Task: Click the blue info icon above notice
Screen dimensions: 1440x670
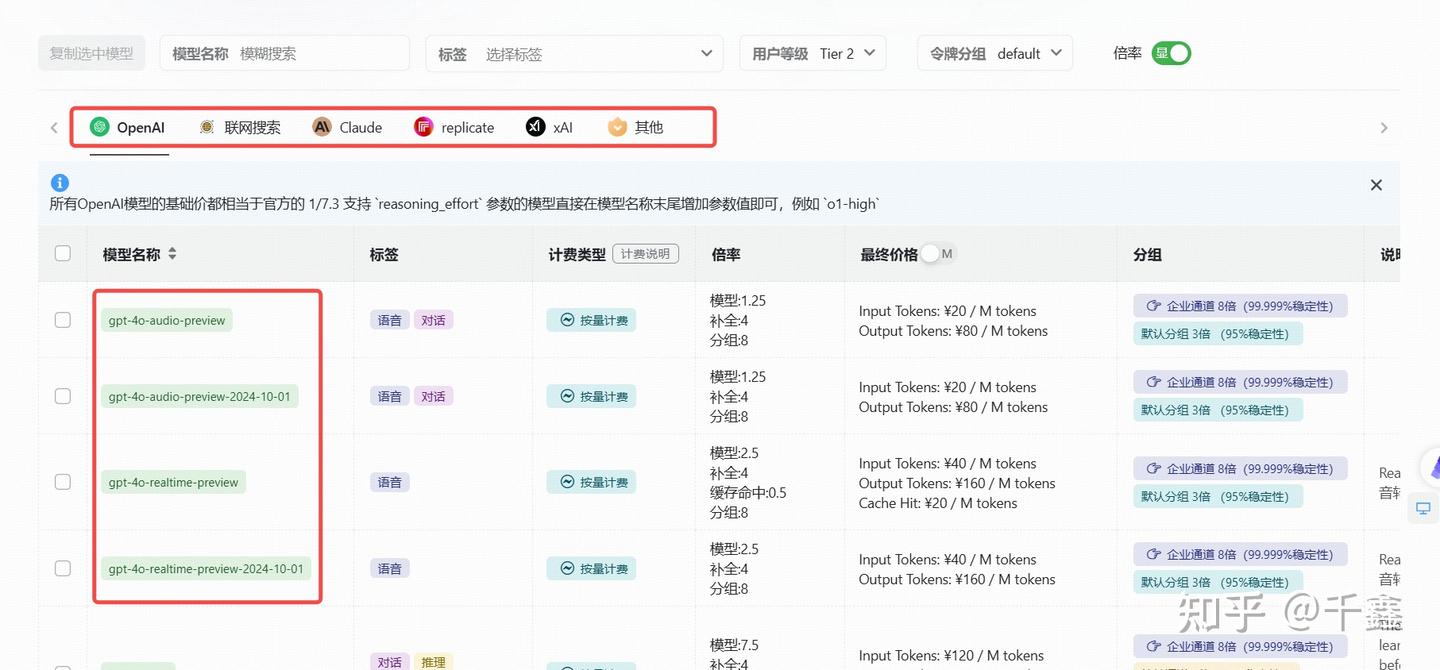Action: 59,183
